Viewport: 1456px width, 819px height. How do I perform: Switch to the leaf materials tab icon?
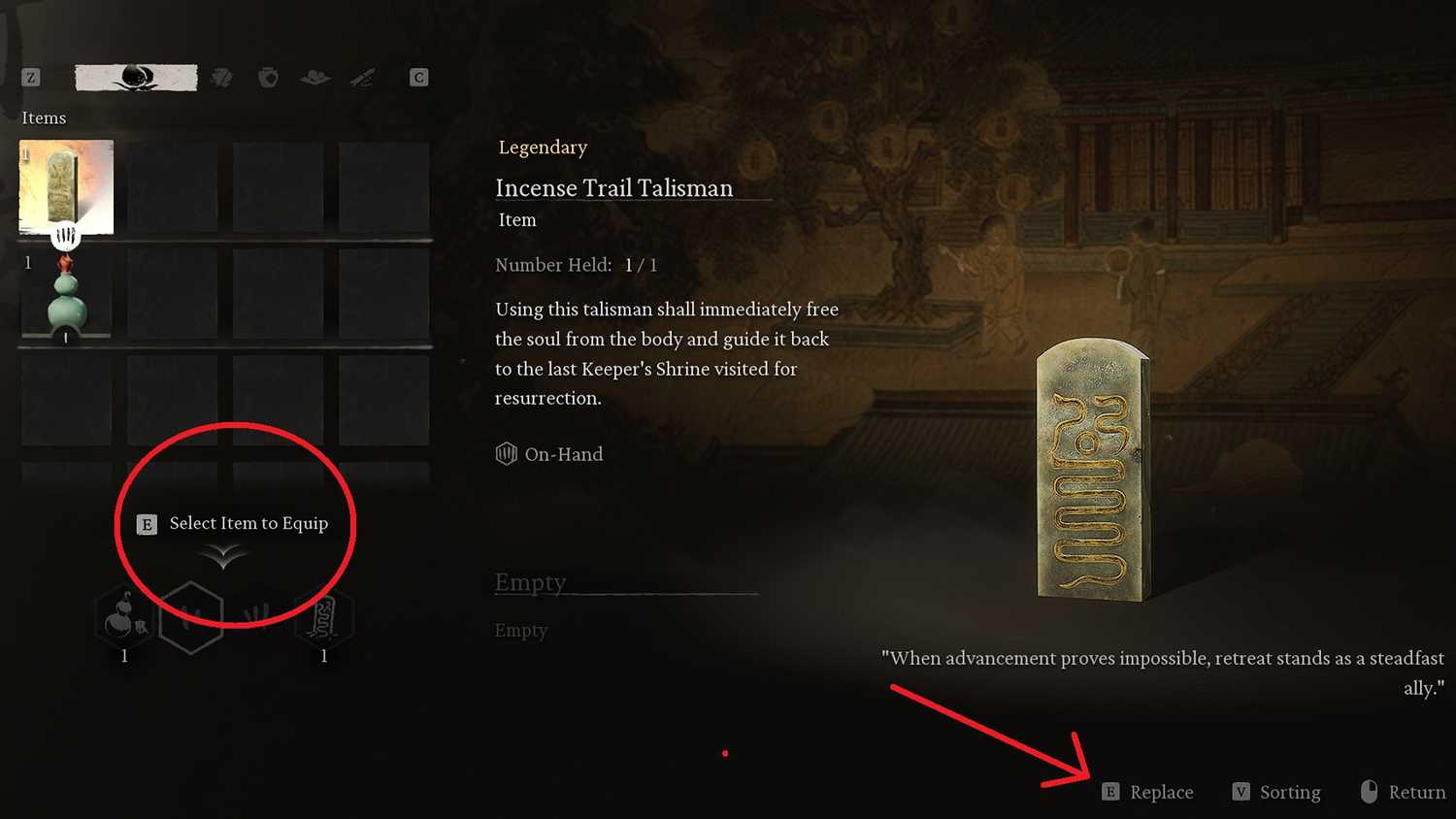(x=222, y=78)
